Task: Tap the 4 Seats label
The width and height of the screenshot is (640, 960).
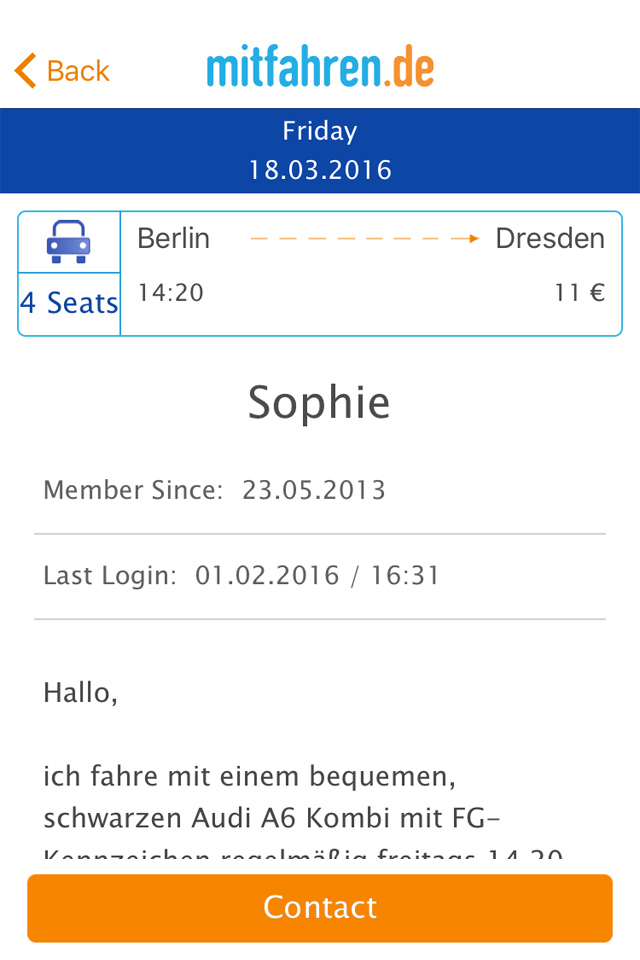Action: click(69, 303)
